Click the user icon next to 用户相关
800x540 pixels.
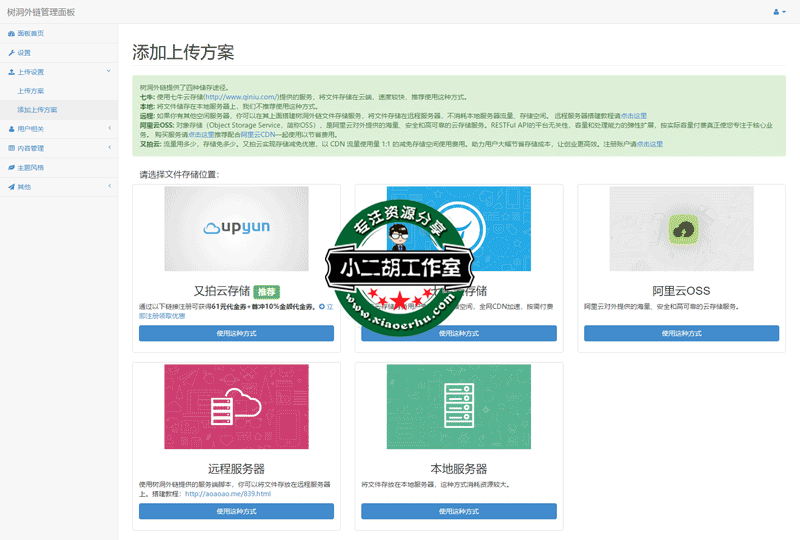(x=11, y=129)
